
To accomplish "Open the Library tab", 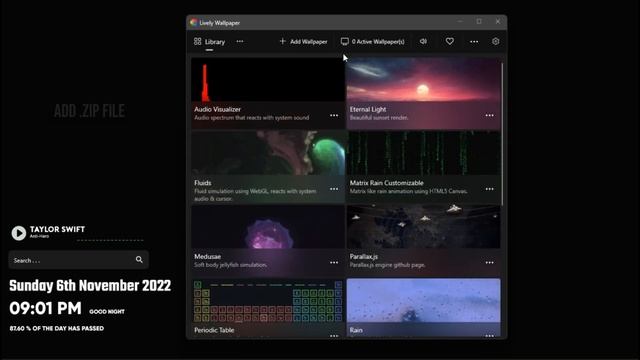I will pyautogui.click(x=209, y=42).
